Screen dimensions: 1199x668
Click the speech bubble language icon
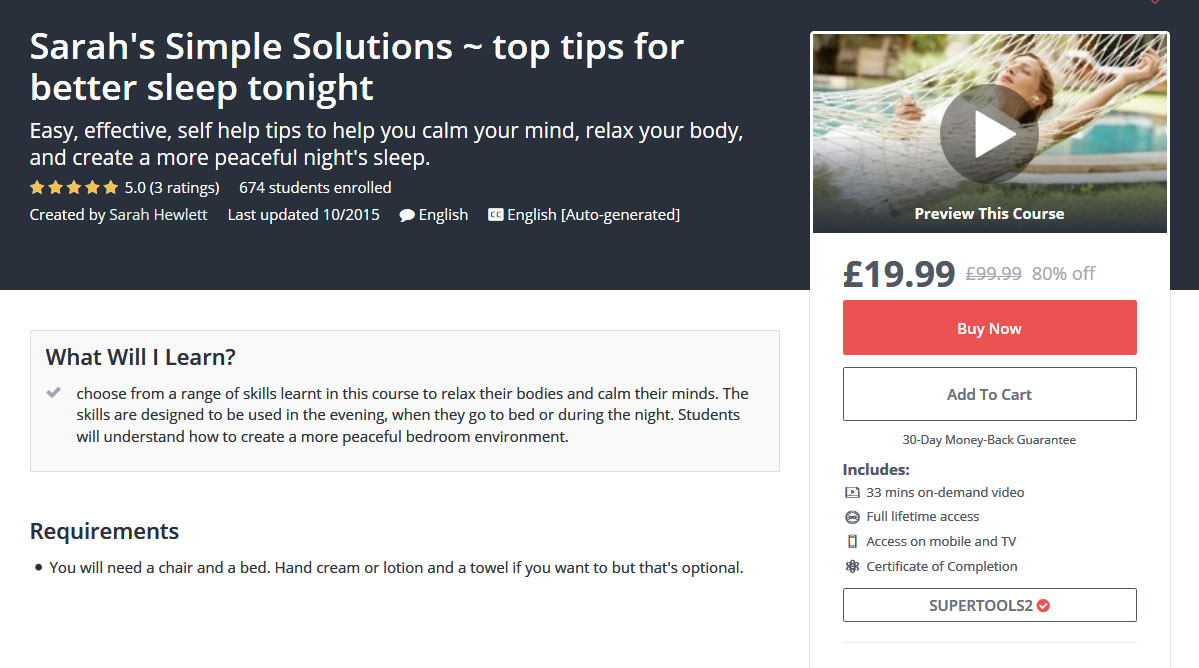pyautogui.click(x=407, y=215)
